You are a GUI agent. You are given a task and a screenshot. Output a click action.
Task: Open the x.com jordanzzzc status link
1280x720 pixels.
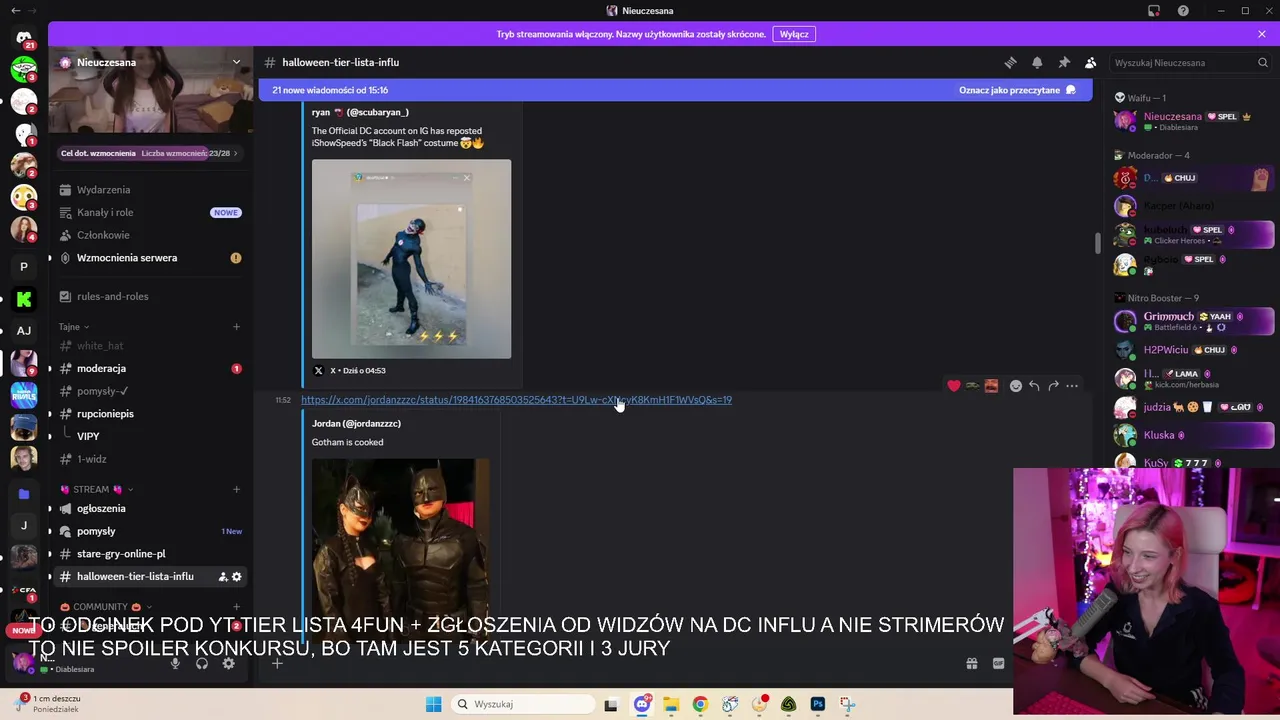tap(516, 400)
